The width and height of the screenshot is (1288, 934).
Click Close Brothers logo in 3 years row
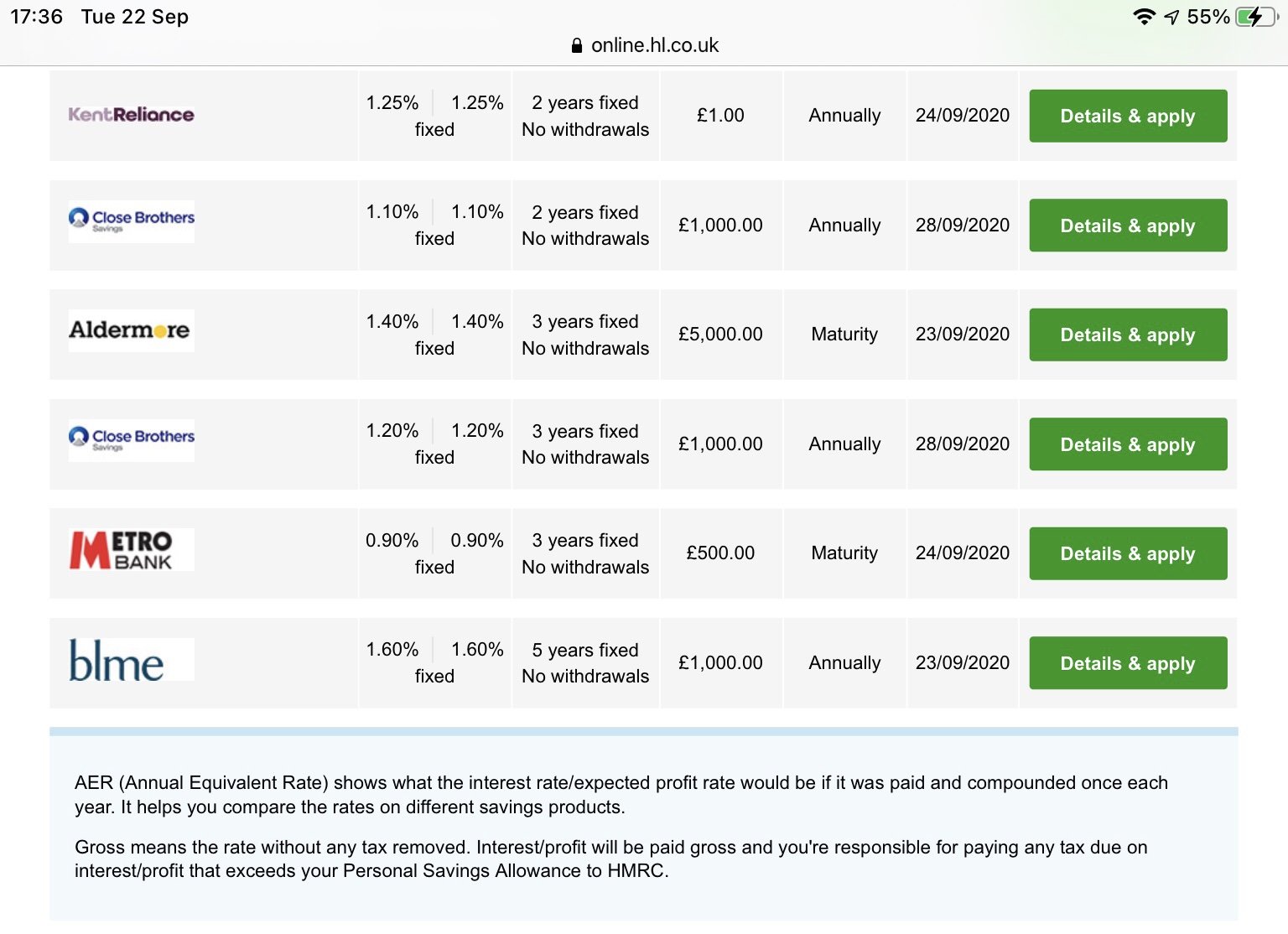click(x=132, y=439)
